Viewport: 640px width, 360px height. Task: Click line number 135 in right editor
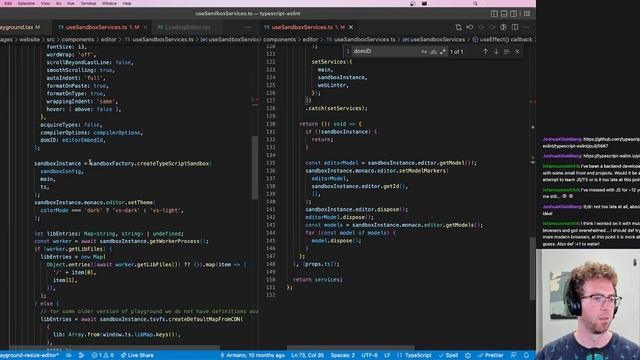[271, 163]
